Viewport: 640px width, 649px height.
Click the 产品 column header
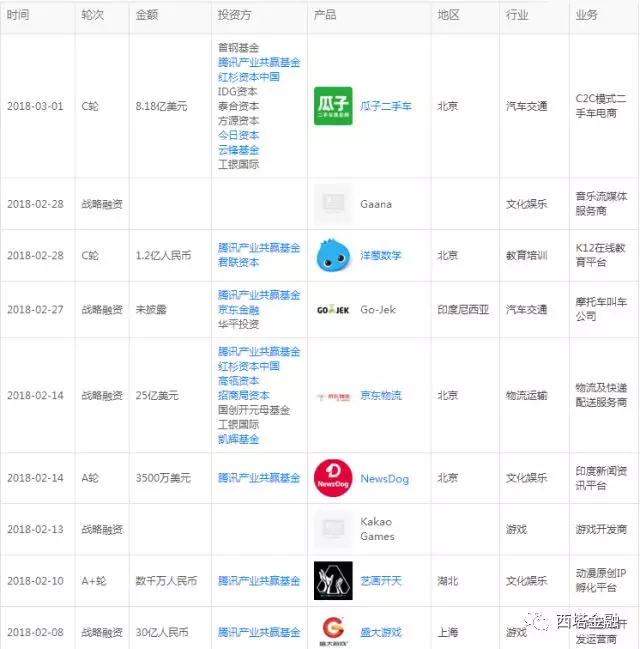click(325, 15)
